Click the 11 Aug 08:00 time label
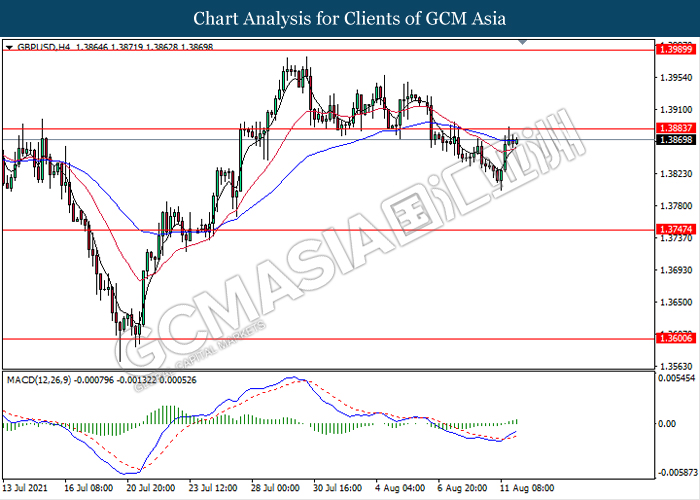The width and height of the screenshot is (700, 500). click(527, 488)
